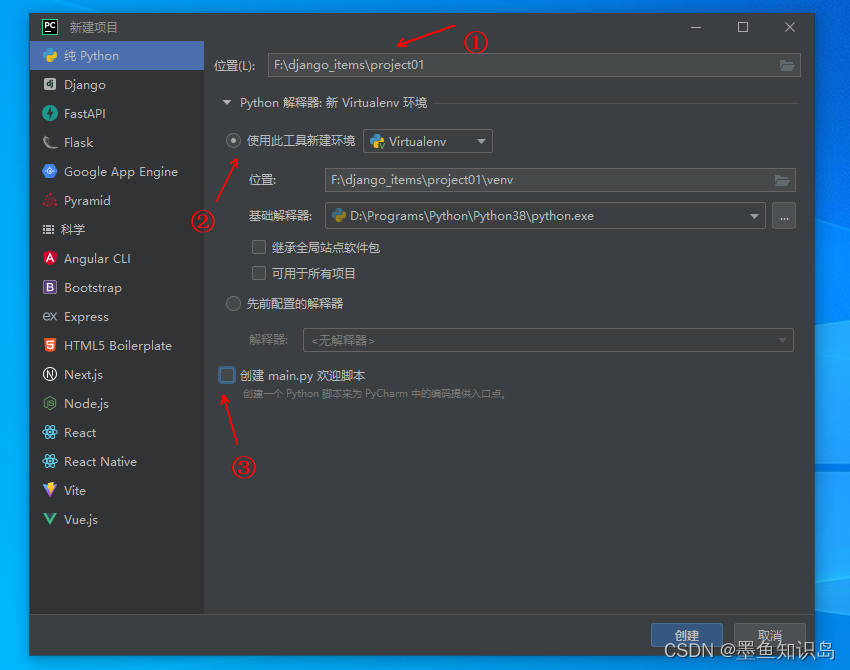Enable 可用于所有项目 checkbox
850x670 pixels.
tap(259, 273)
